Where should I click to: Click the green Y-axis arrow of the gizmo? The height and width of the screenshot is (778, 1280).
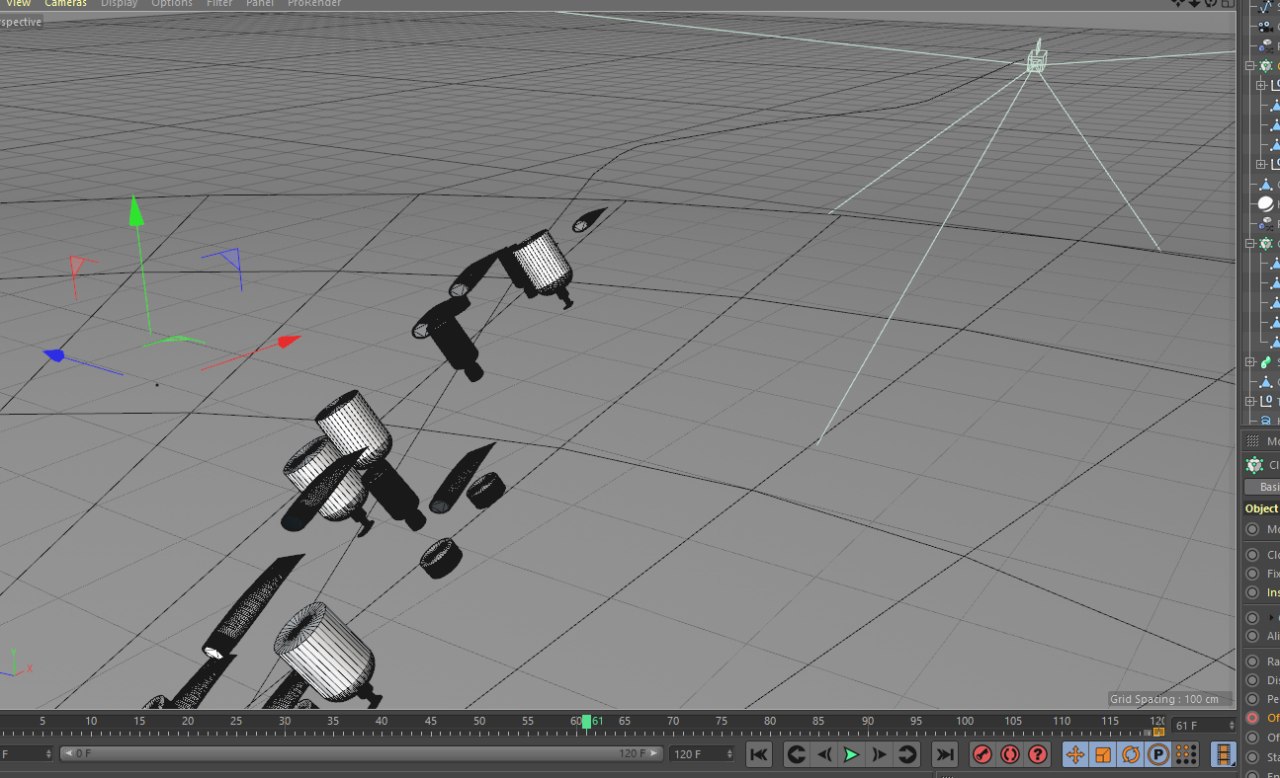[136, 210]
